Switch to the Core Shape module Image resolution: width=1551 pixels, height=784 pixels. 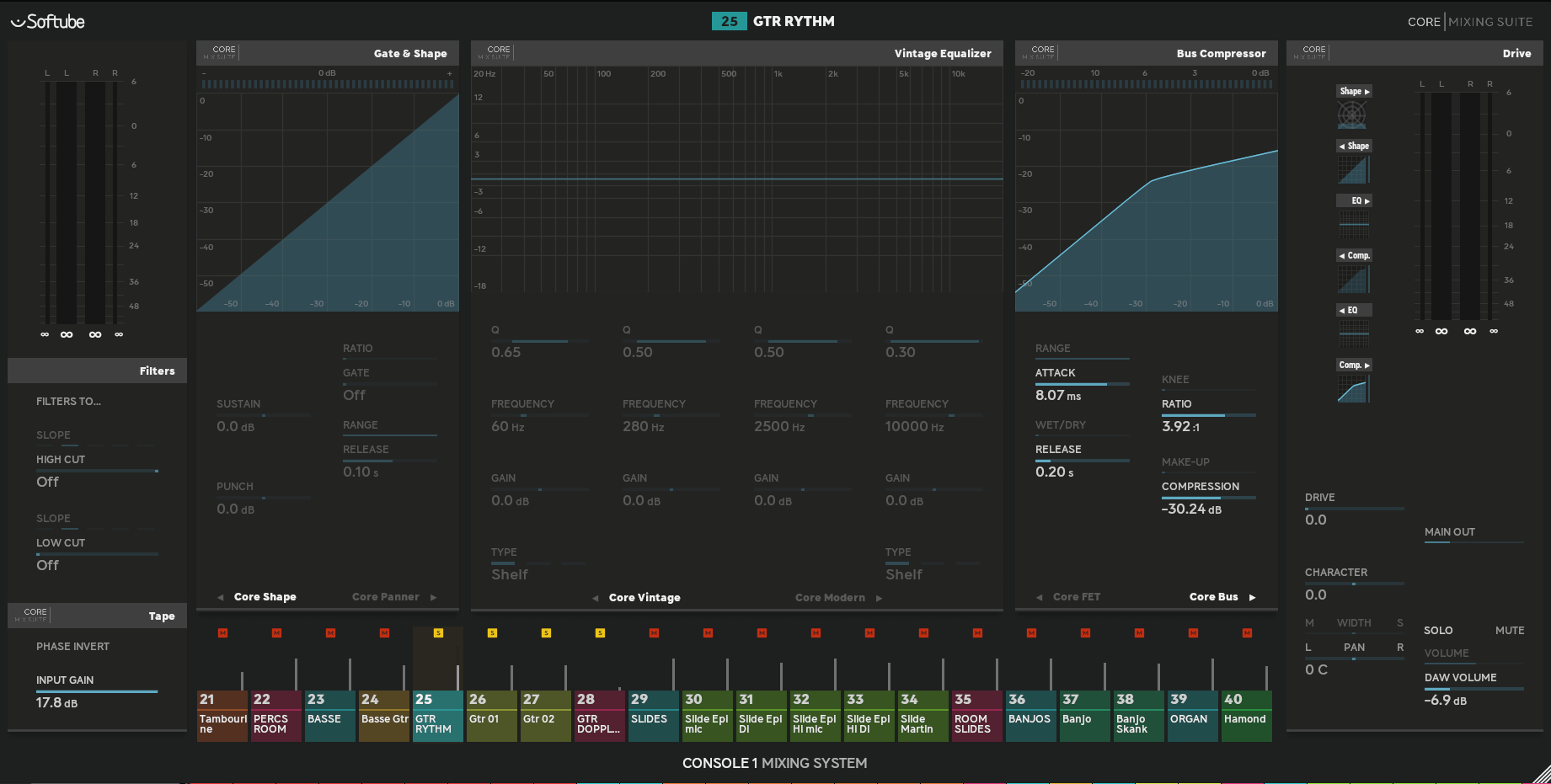point(265,597)
